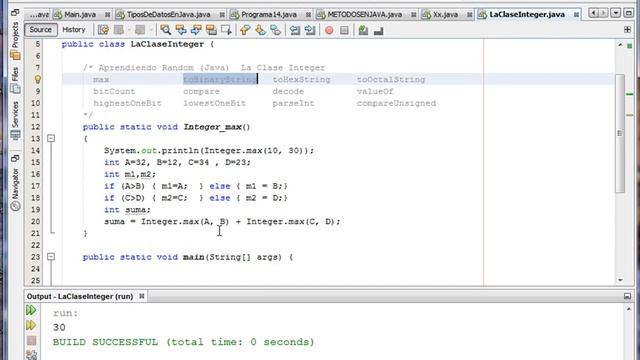Screen dimensions: 640x360
Task: Click Previous Bookmark icon
Action: (x=245, y=30)
